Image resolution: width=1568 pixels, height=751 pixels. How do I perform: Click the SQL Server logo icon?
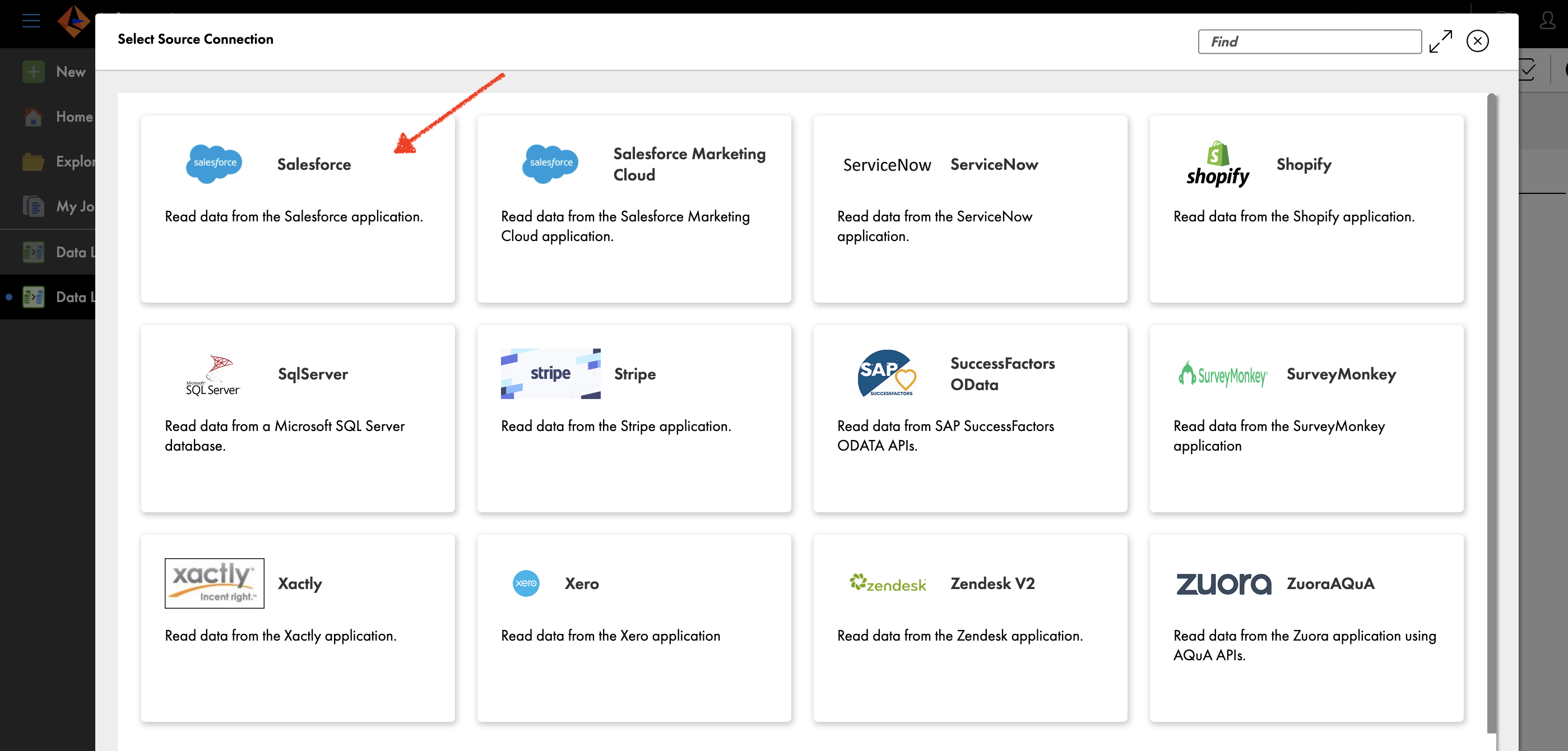pos(213,374)
